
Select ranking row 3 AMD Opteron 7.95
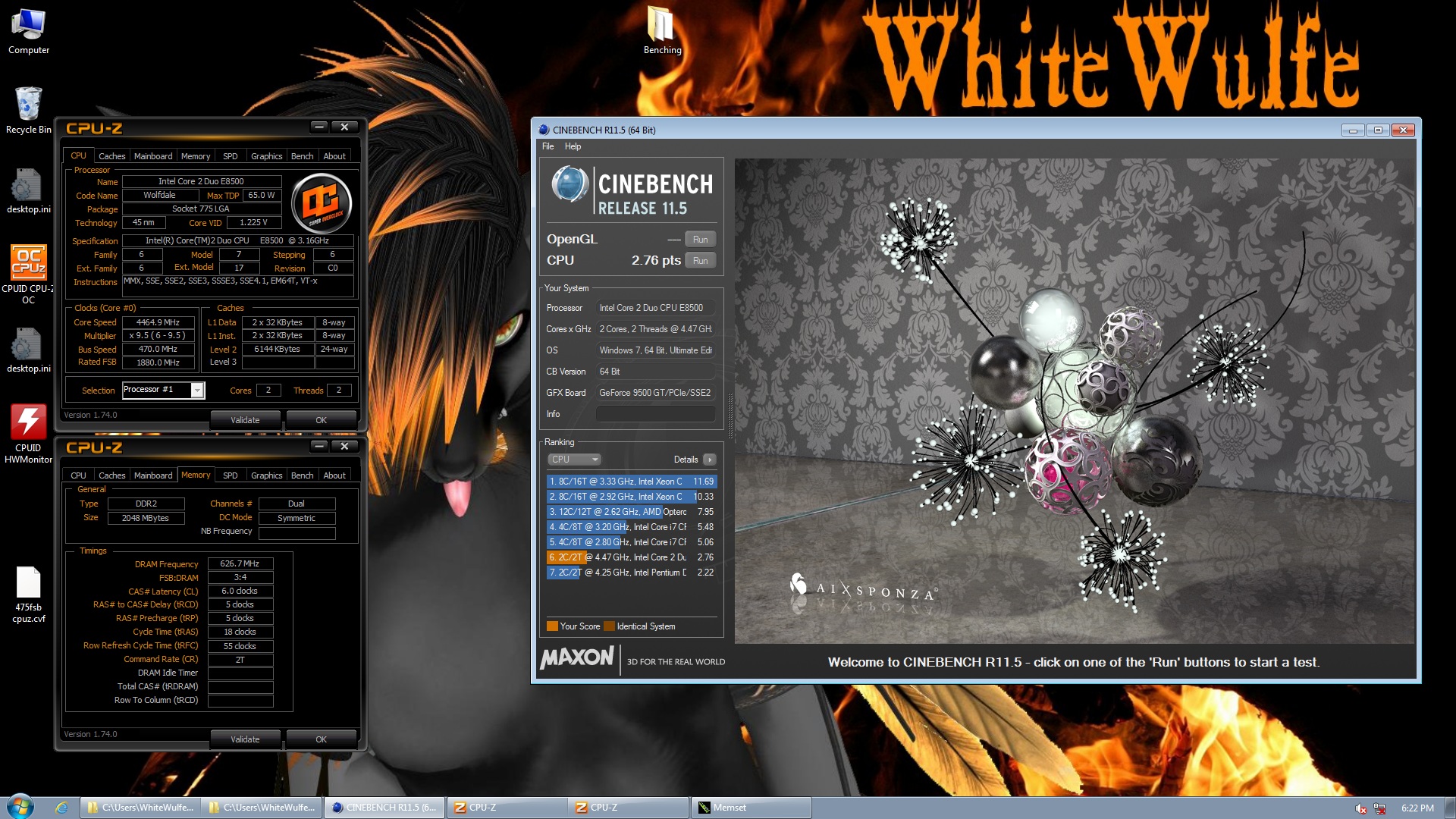631,512
